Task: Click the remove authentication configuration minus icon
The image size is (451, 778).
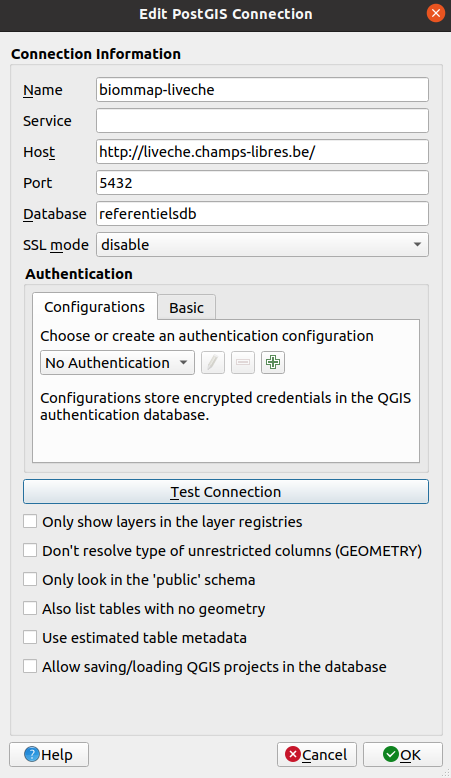Action: pyautogui.click(x=243, y=362)
